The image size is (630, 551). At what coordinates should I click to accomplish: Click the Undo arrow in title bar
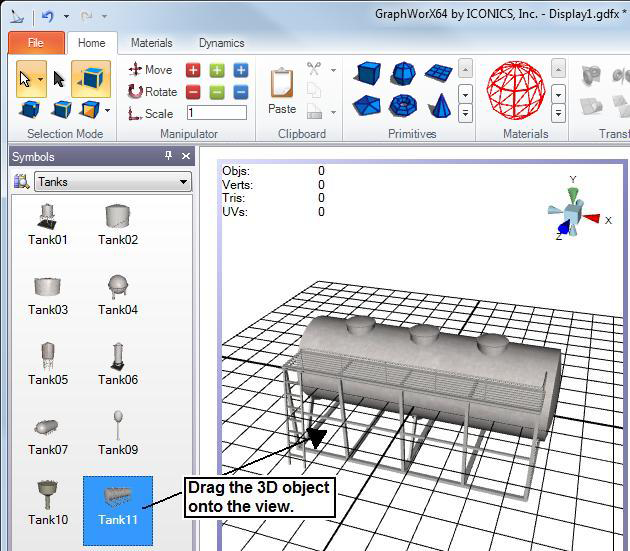(x=47, y=16)
